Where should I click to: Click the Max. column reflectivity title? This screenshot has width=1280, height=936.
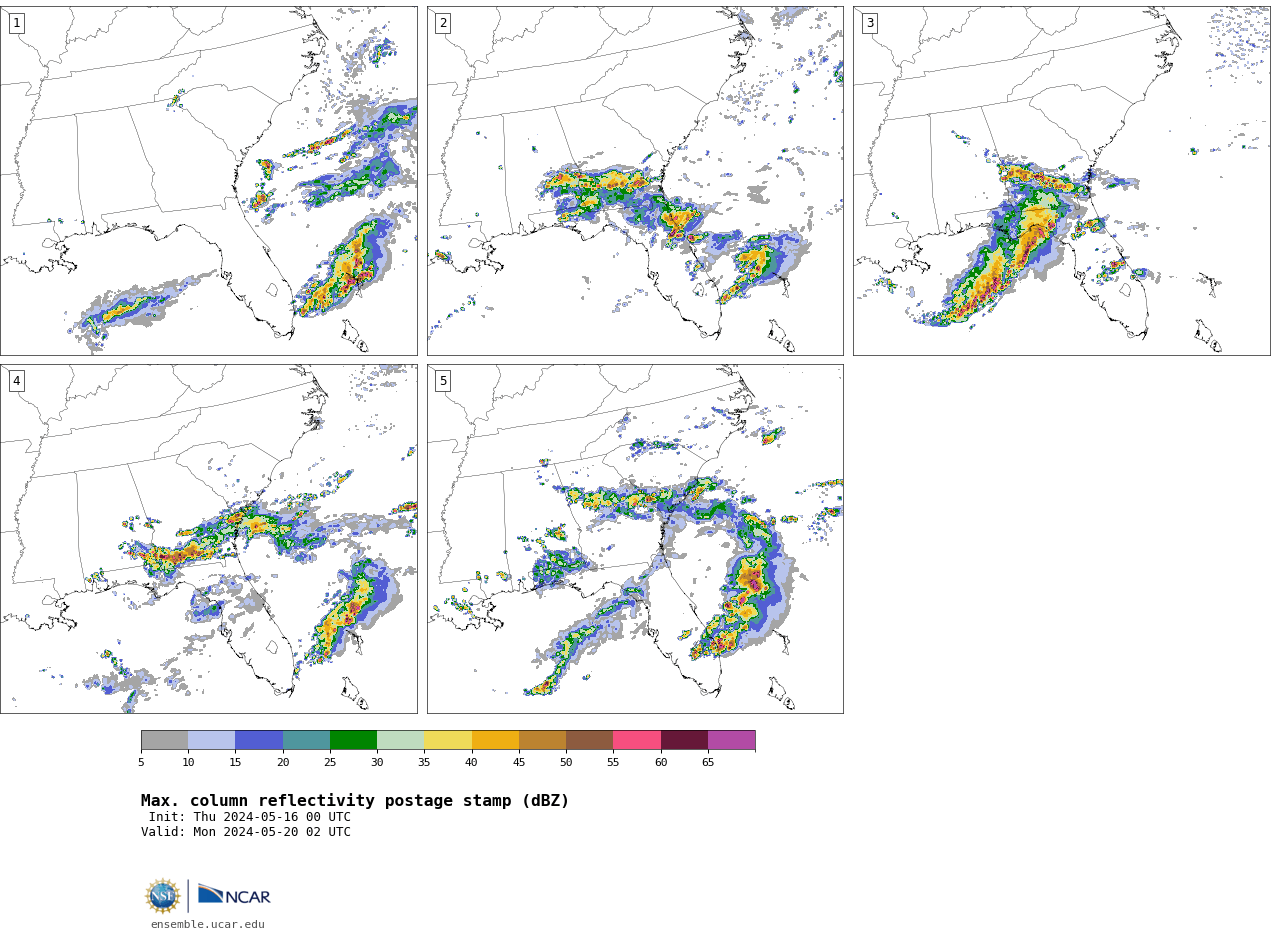355,801
